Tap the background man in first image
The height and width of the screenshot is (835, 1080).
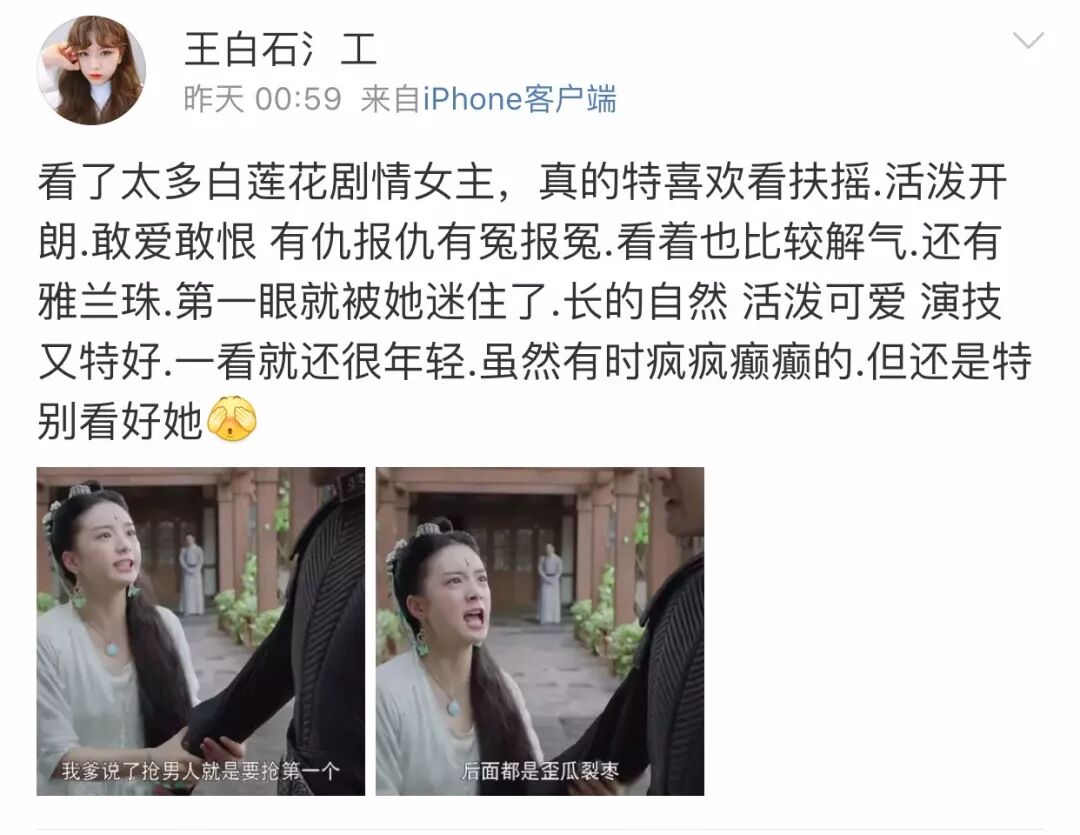click(x=191, y=574)
